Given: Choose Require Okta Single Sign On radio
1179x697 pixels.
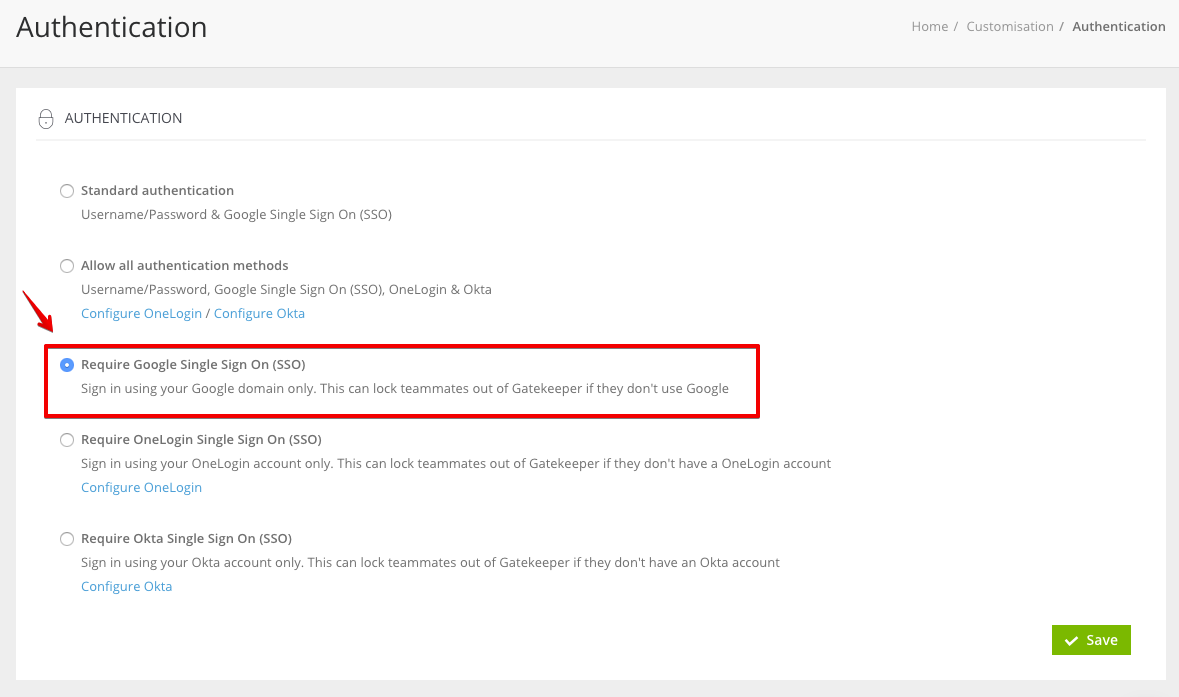Looking at the screenshot, I should (67, 539).
